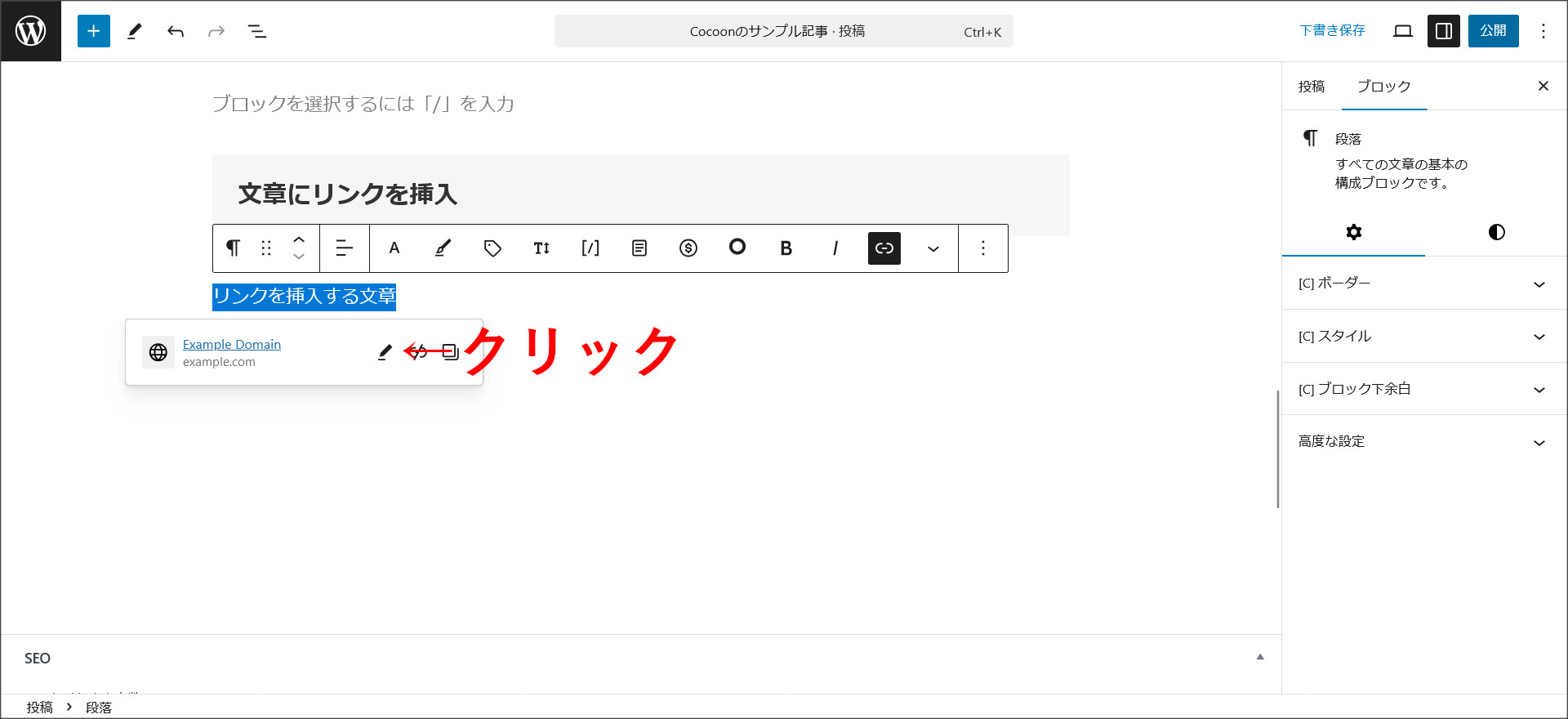Click the dollar sign affiliate icon
Viewport: 1568px width, 719px height.
pos(688,248)
